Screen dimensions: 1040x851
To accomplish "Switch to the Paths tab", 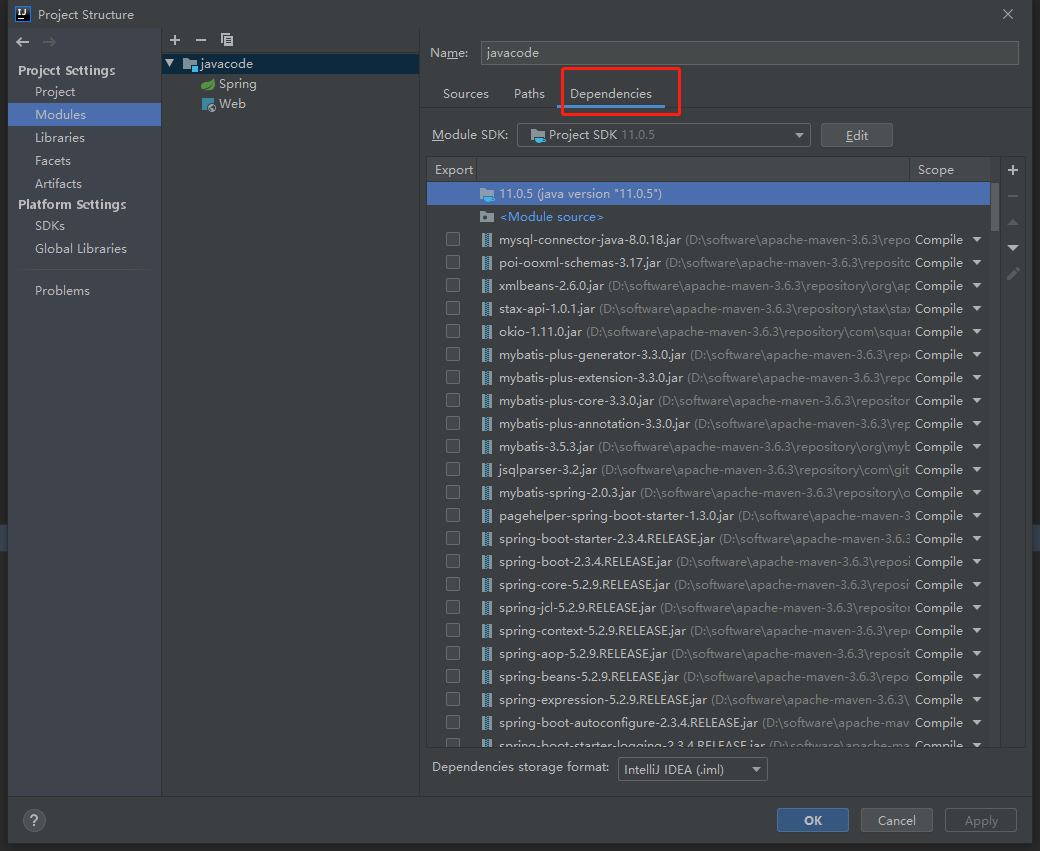I will (529, 93).
